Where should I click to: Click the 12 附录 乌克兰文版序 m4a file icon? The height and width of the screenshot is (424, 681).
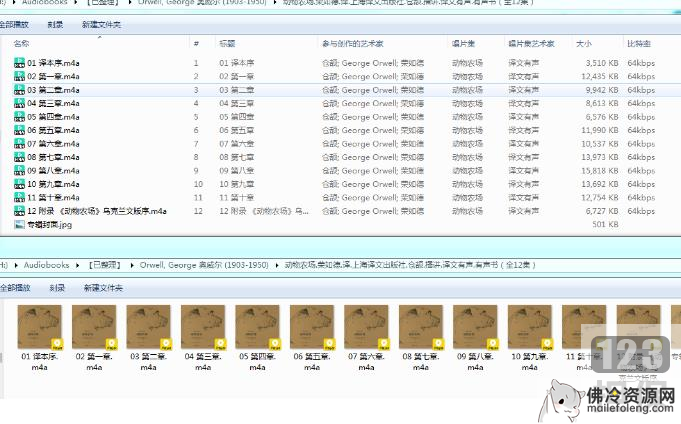coord(20,211)
